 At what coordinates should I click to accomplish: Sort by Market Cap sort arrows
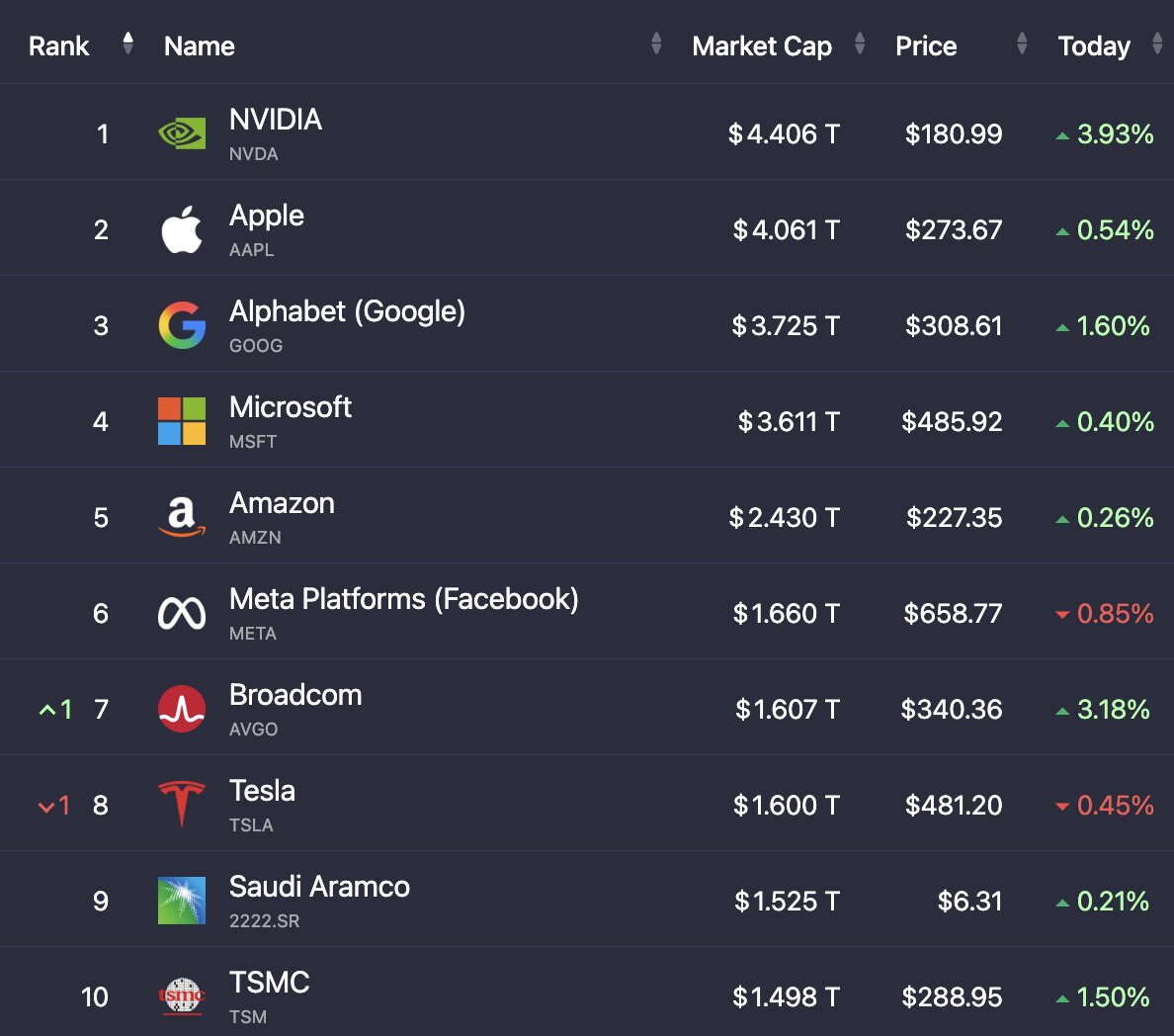coord(860,43)
